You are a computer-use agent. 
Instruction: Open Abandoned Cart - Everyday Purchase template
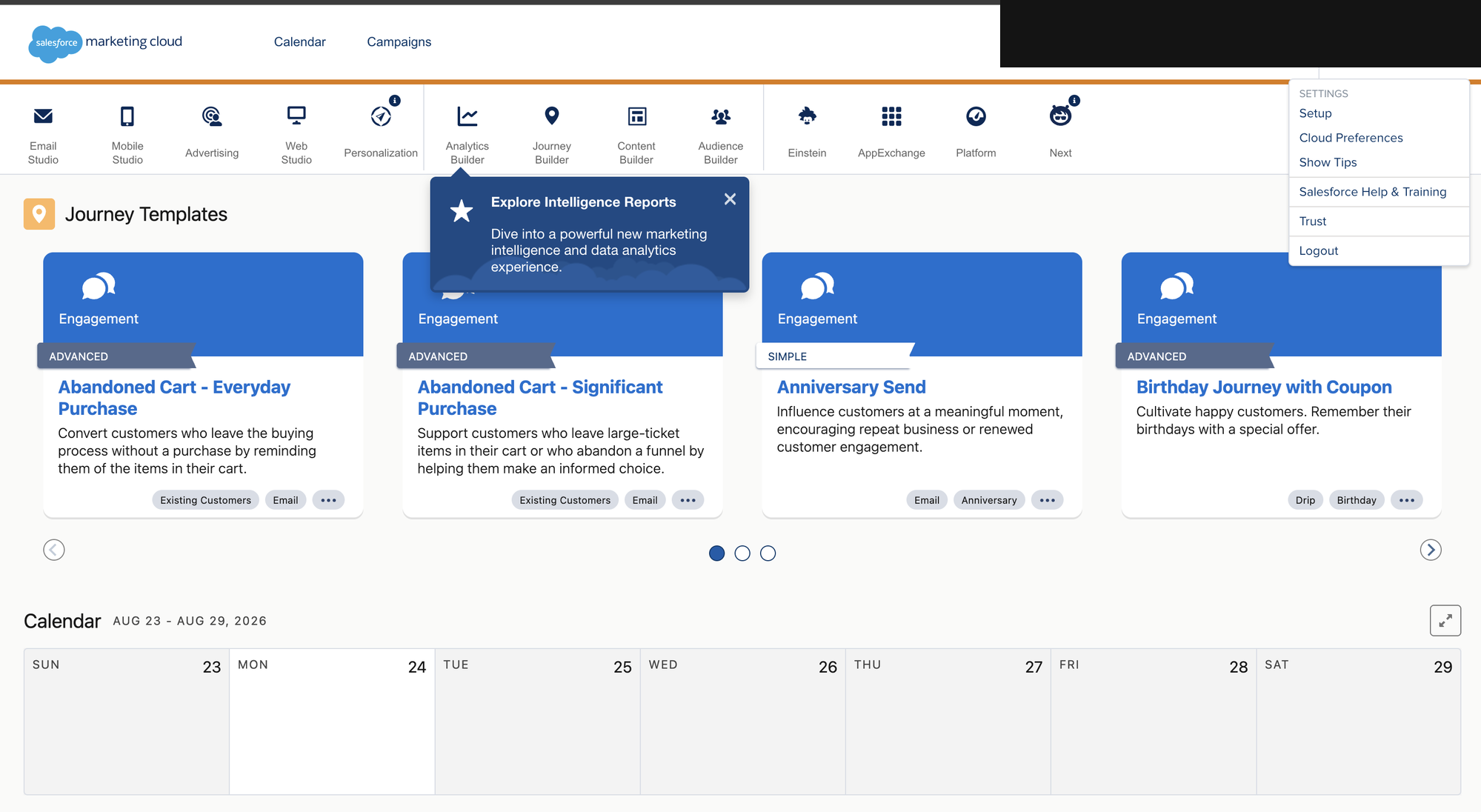(174, 398)
